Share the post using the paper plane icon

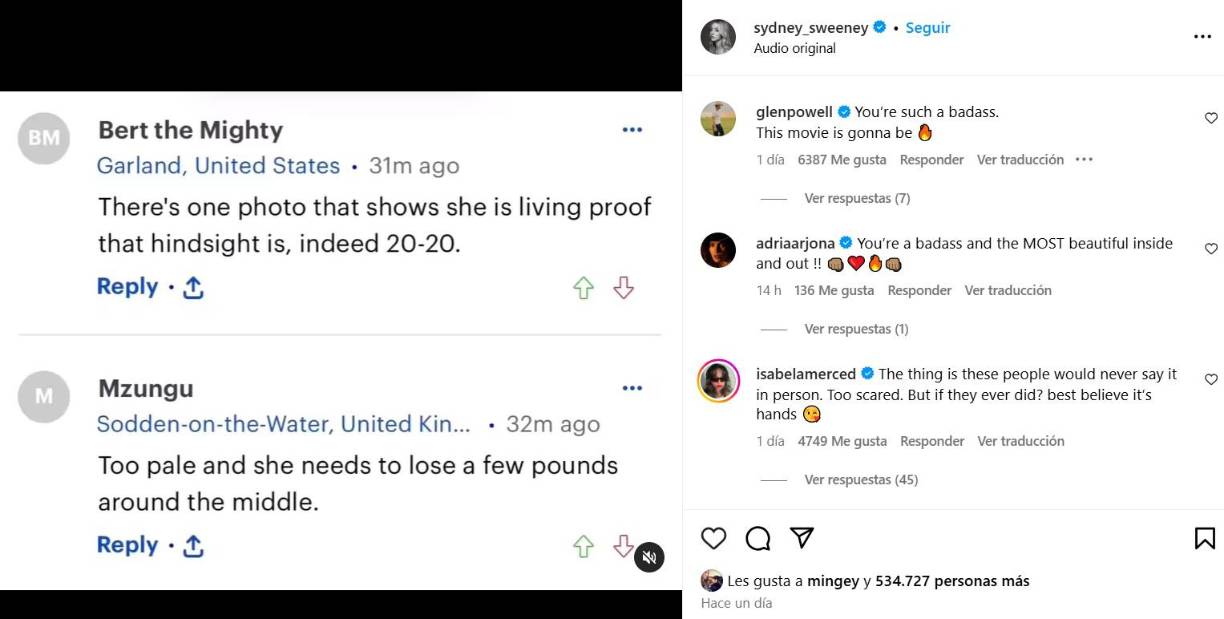801,538
